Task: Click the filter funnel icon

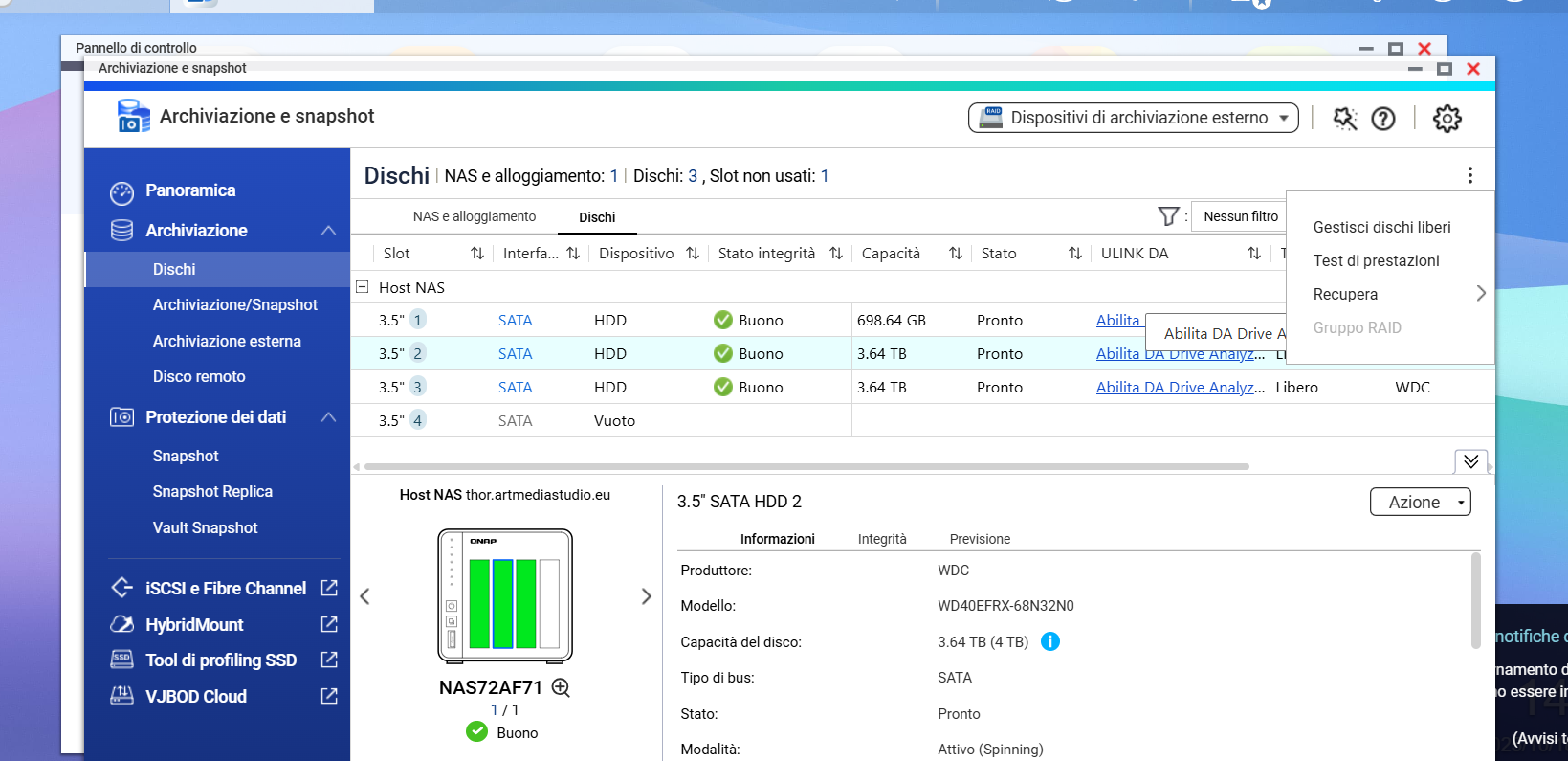Action: click(x=1167, y=216)
